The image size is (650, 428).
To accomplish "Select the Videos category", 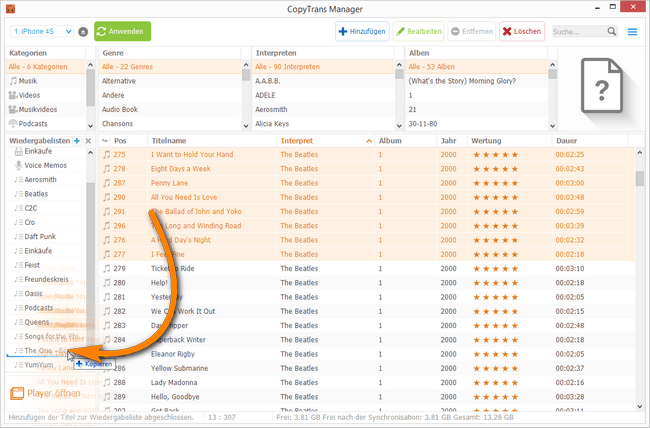I will pyautogui.click(x=46, y=95).
